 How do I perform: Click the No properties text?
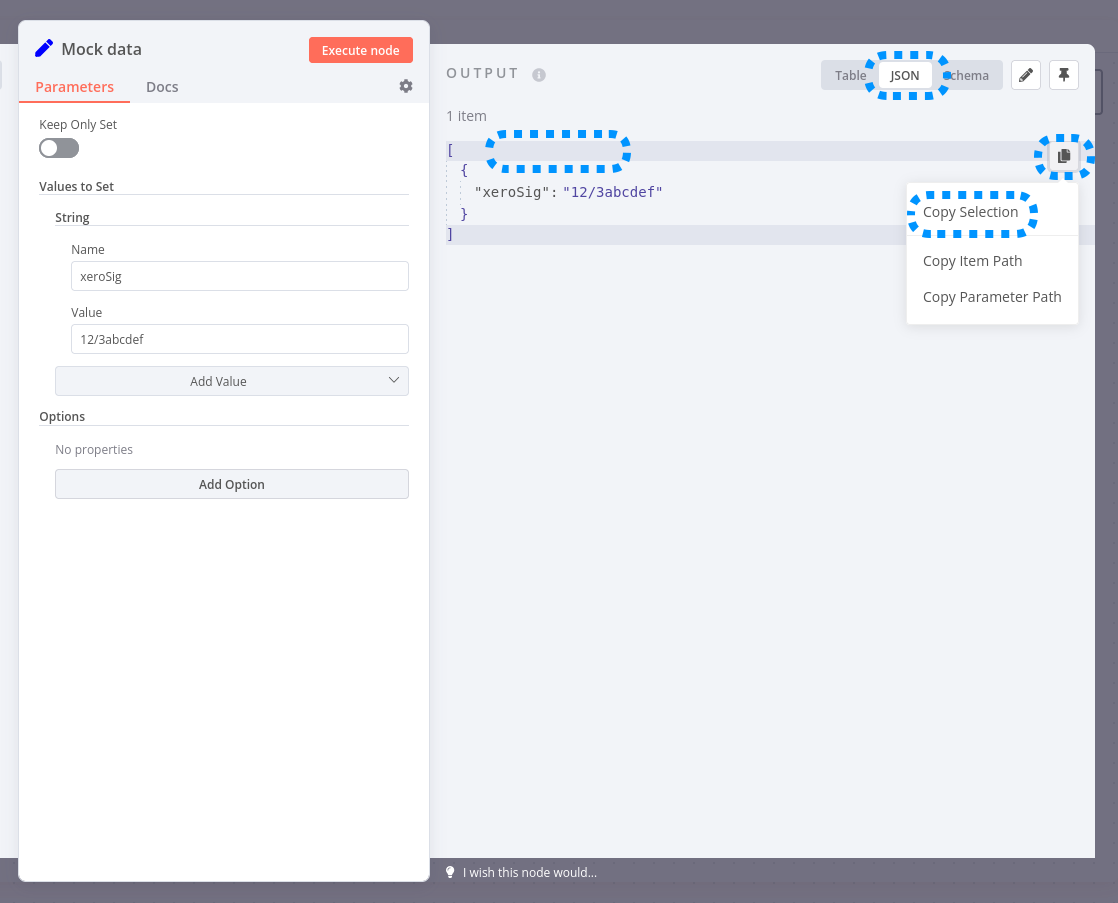(x=94, y=449)
